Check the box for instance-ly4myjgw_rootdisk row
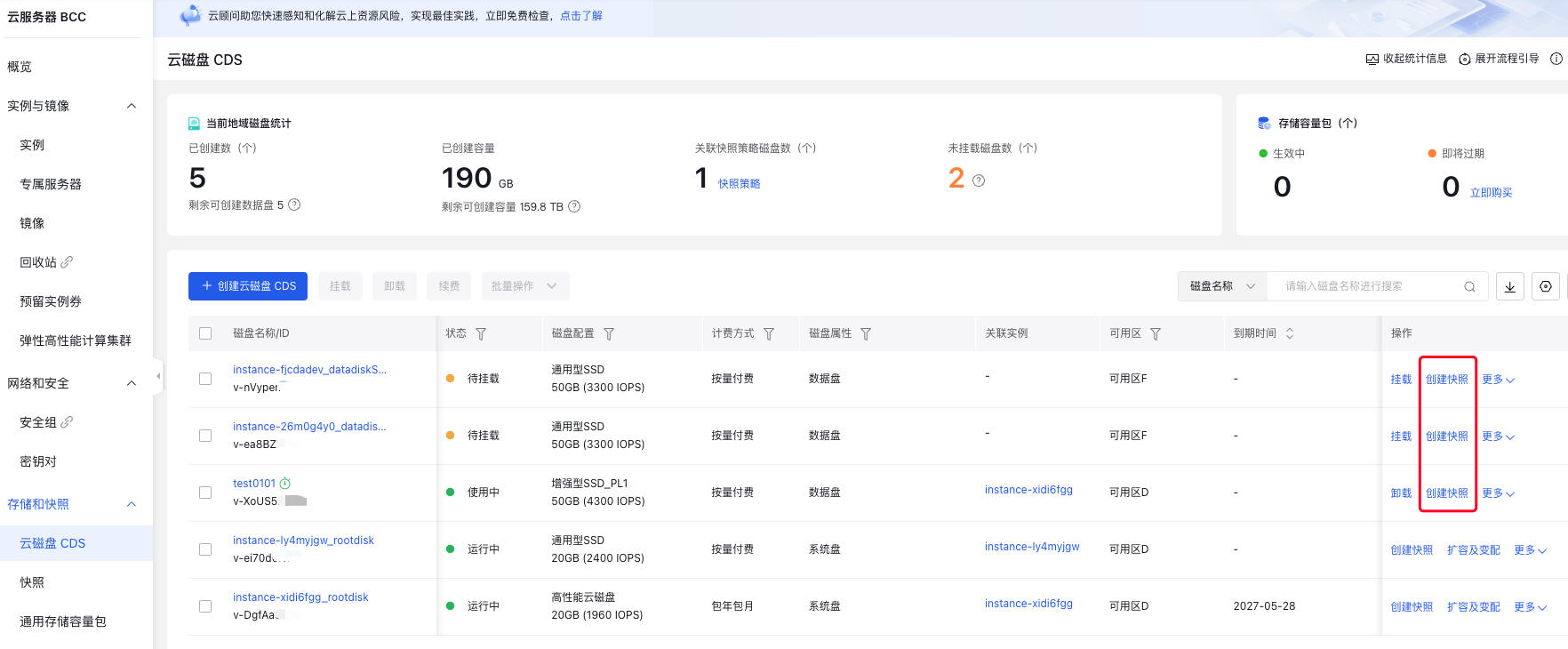The width and height of the screenshot is (1568, 649). (x=205, y=549)
